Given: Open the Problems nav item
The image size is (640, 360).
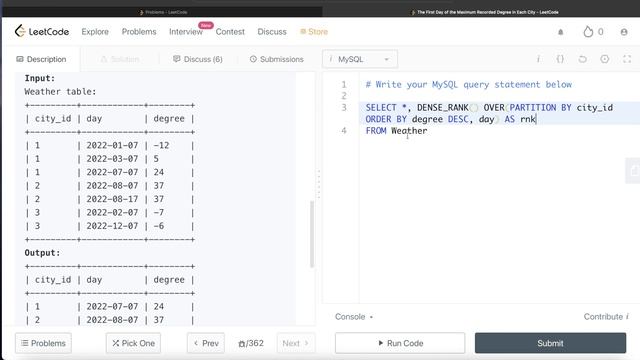Looking at the screenshot, I should click(x=139, y=31).
